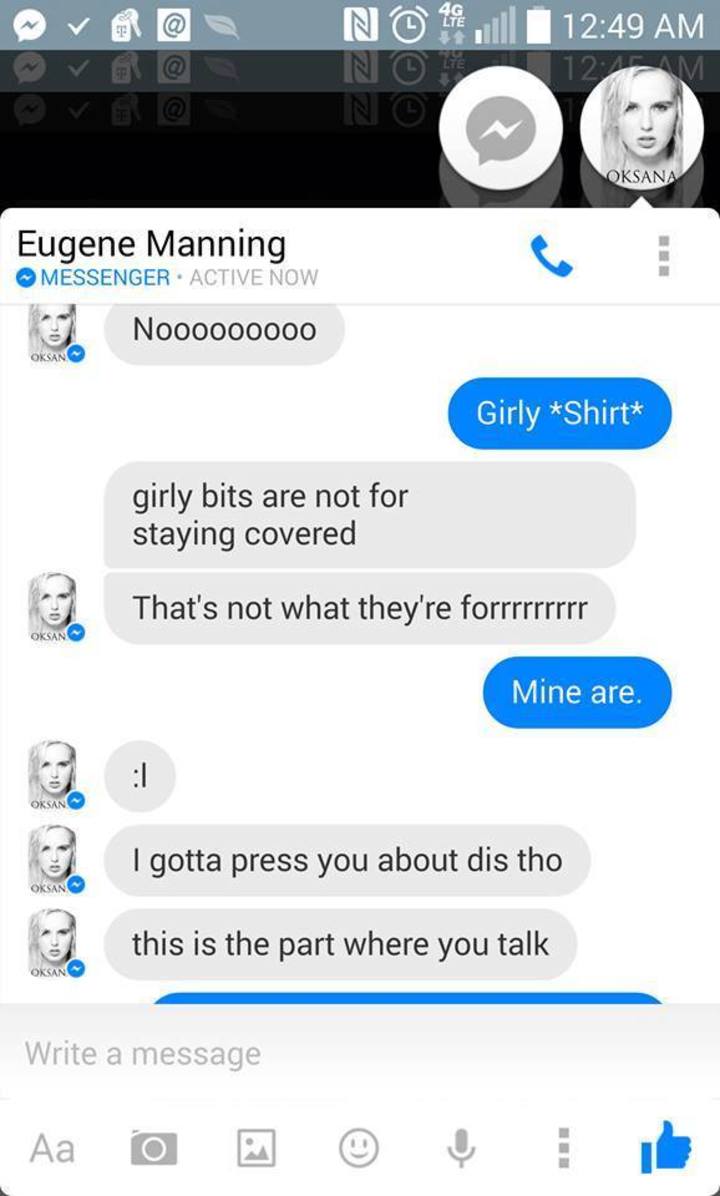Click the Write a message field
The height and width of the screenshot is (1196, 720).
click(x=360, y=1053)
